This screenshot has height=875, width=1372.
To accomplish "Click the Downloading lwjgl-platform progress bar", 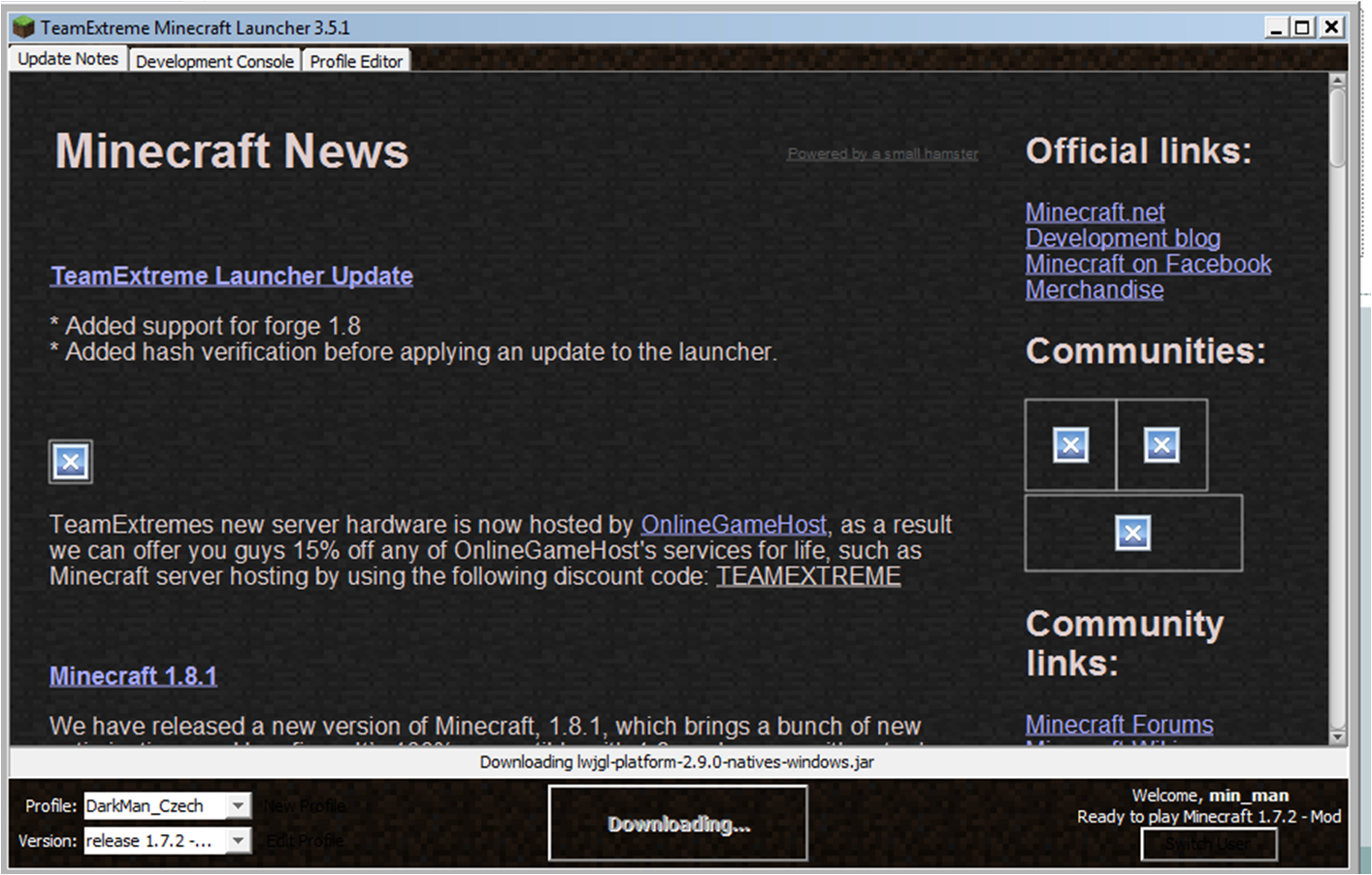I will click(677, 762).
